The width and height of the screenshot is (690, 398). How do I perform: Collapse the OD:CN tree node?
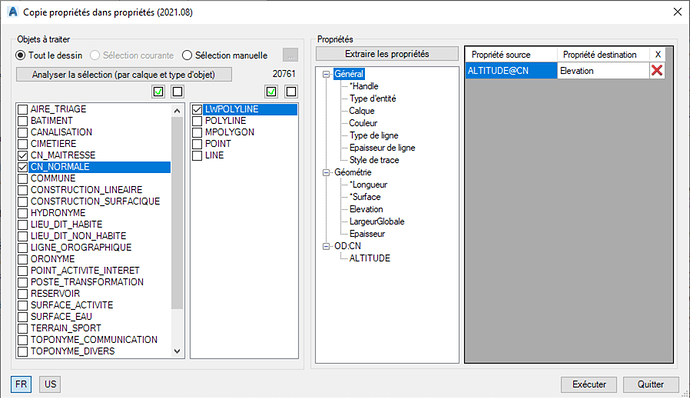(x=326, y=246)
